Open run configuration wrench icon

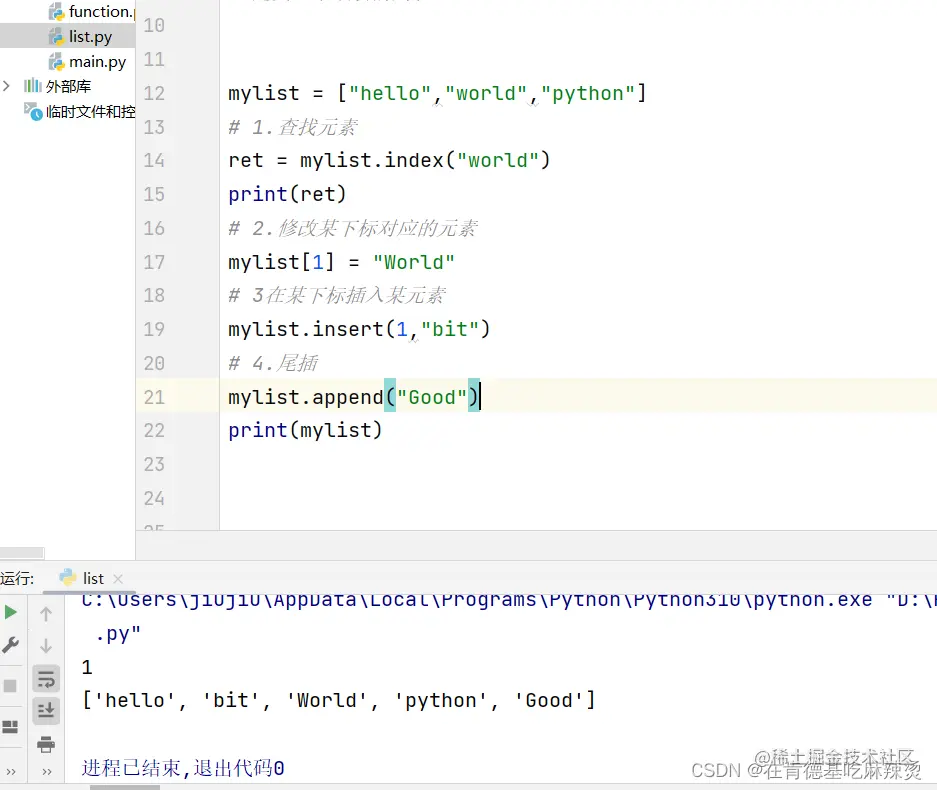tap(10, 644)
